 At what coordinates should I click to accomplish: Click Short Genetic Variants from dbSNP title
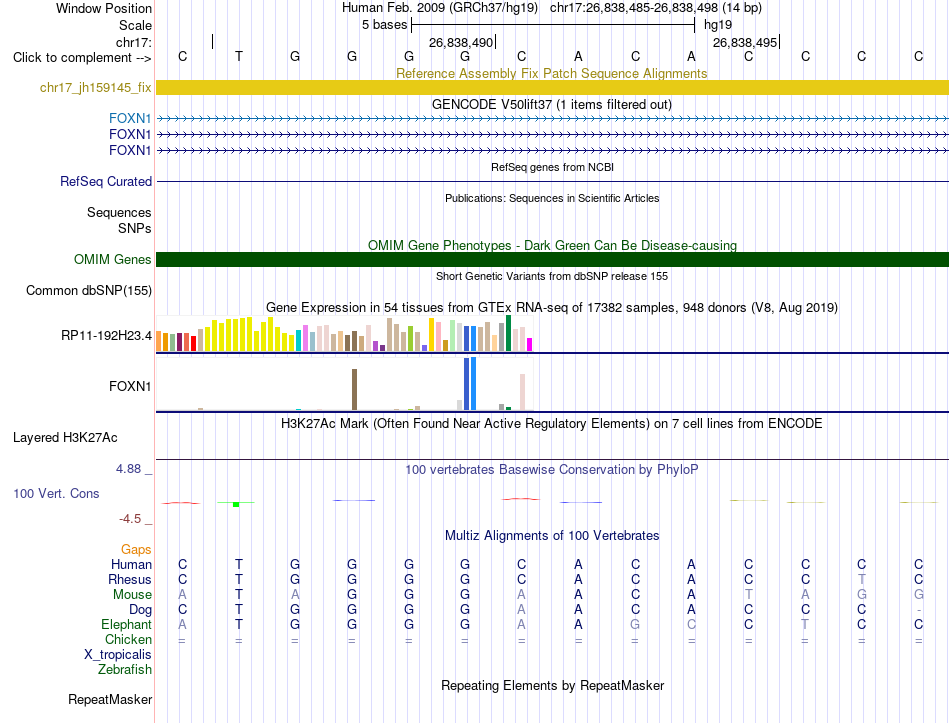tap(552, 276)
